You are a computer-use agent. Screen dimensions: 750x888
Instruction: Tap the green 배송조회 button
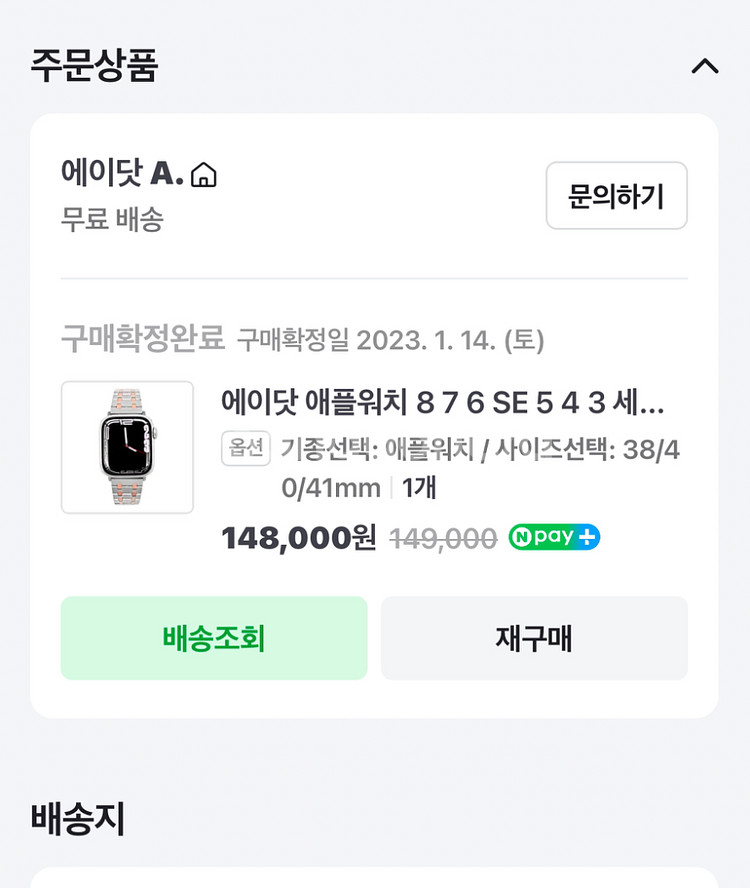214,638
